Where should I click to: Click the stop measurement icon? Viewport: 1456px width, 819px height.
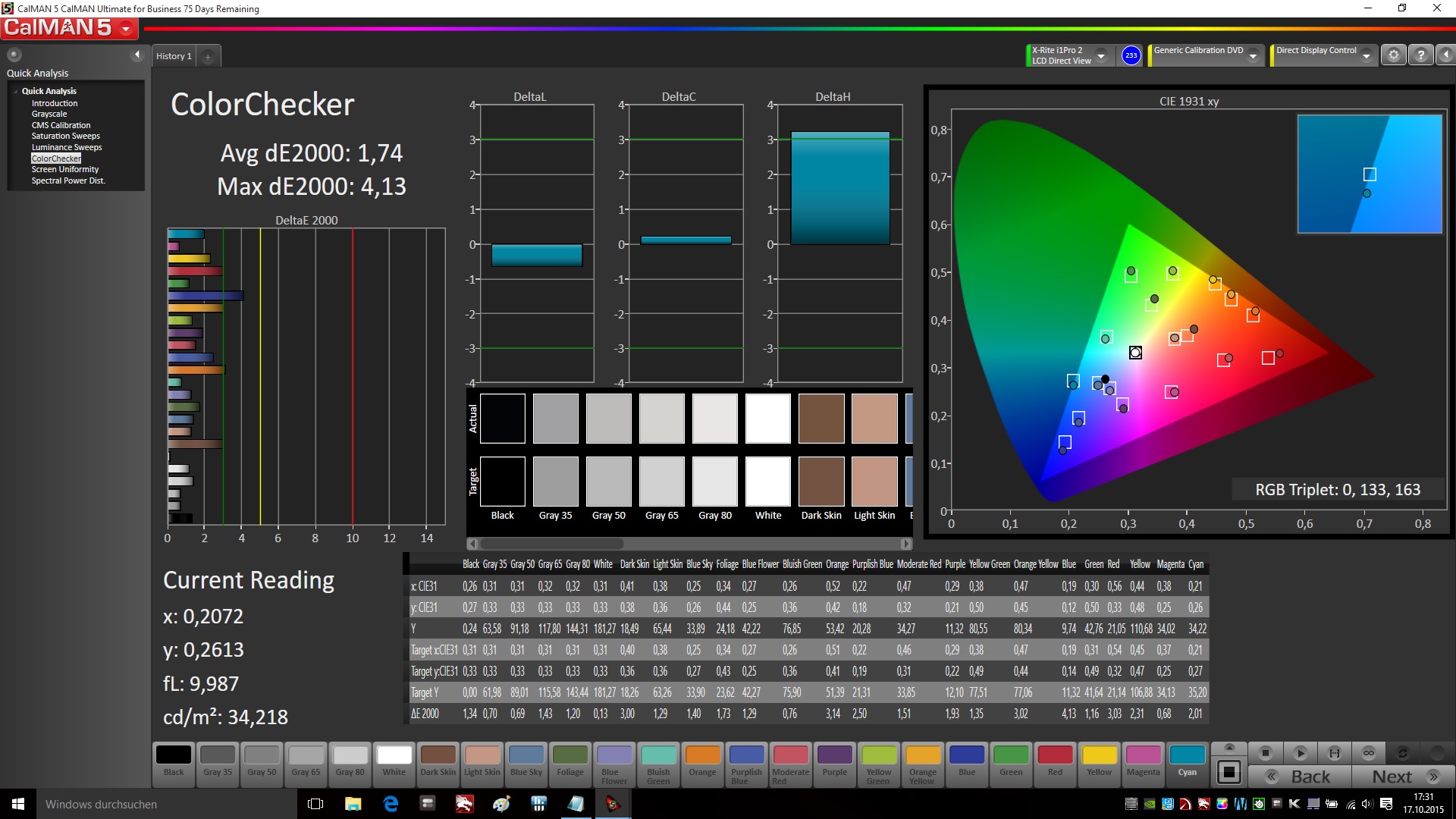click(1265, 753)
